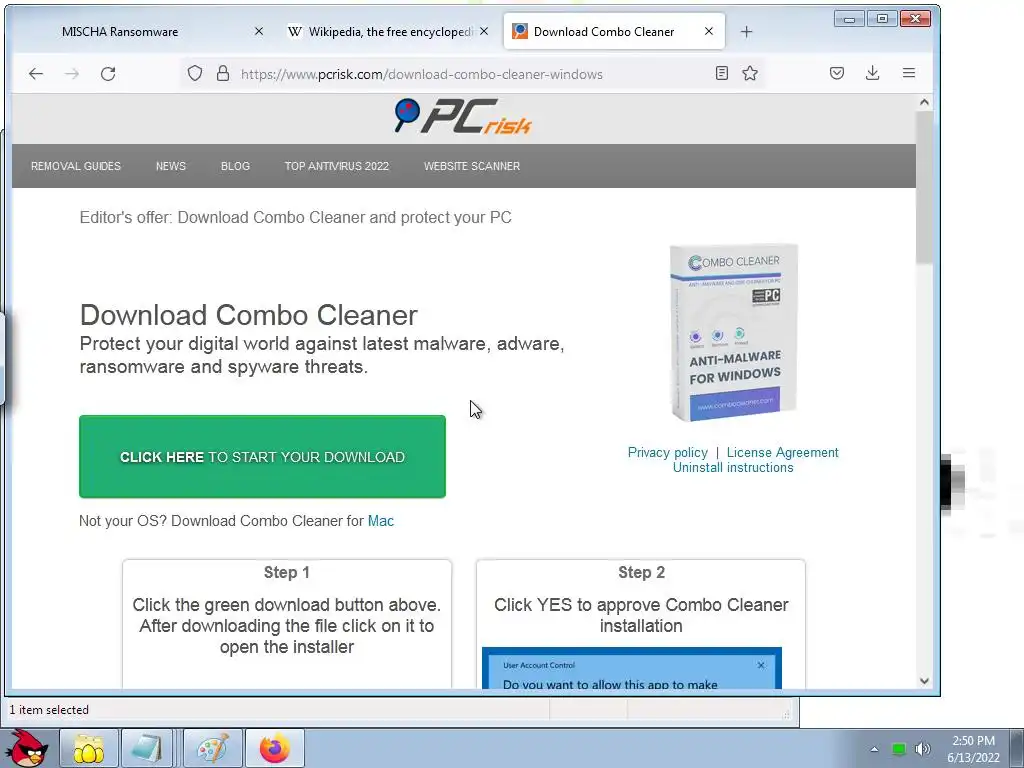Close the User Account Control dialog image
Screen dimensions: 1024x768
[x=761, y=665]
